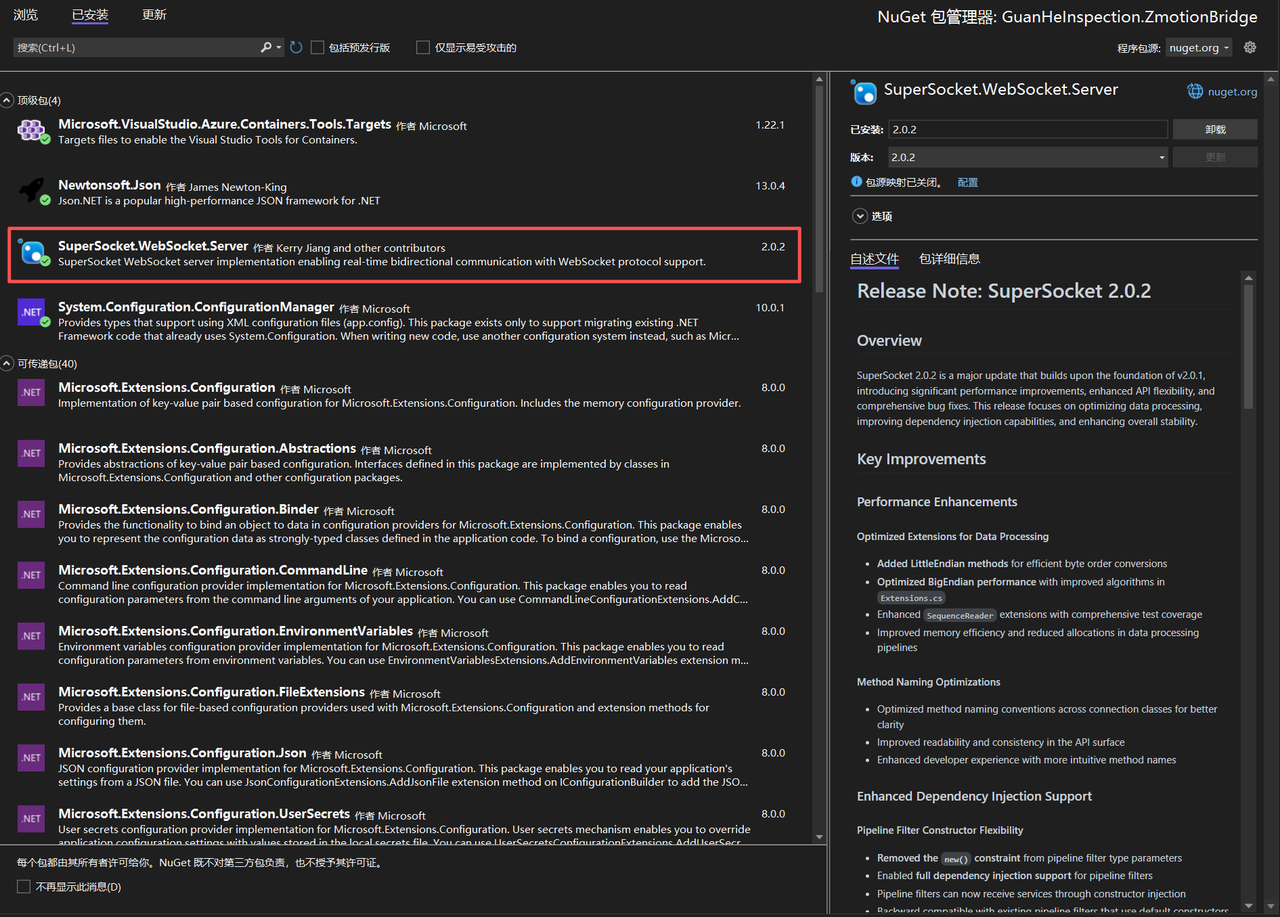Select Microsoft.Extensions.Configuration.Binder package name
Image resolution: width=1280 pixels, height=917 pixels.
click(x=188, y=509)
